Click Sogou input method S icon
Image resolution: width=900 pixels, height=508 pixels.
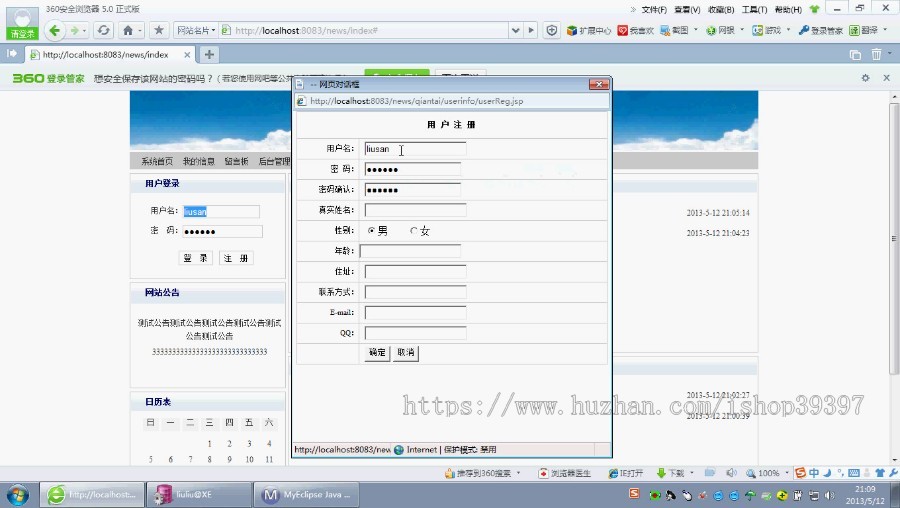800,473
